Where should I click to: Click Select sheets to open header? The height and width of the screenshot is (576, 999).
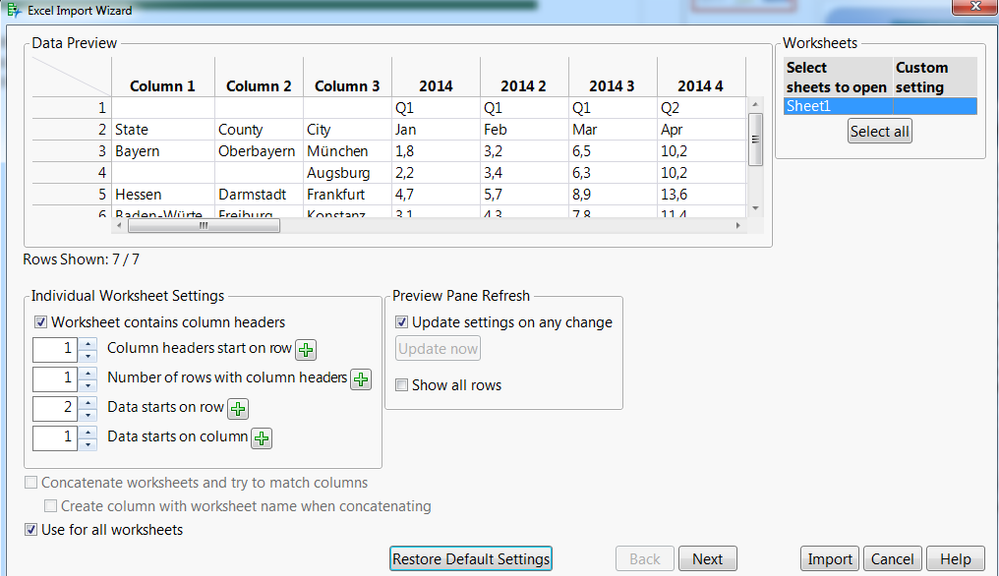point(837,77)
